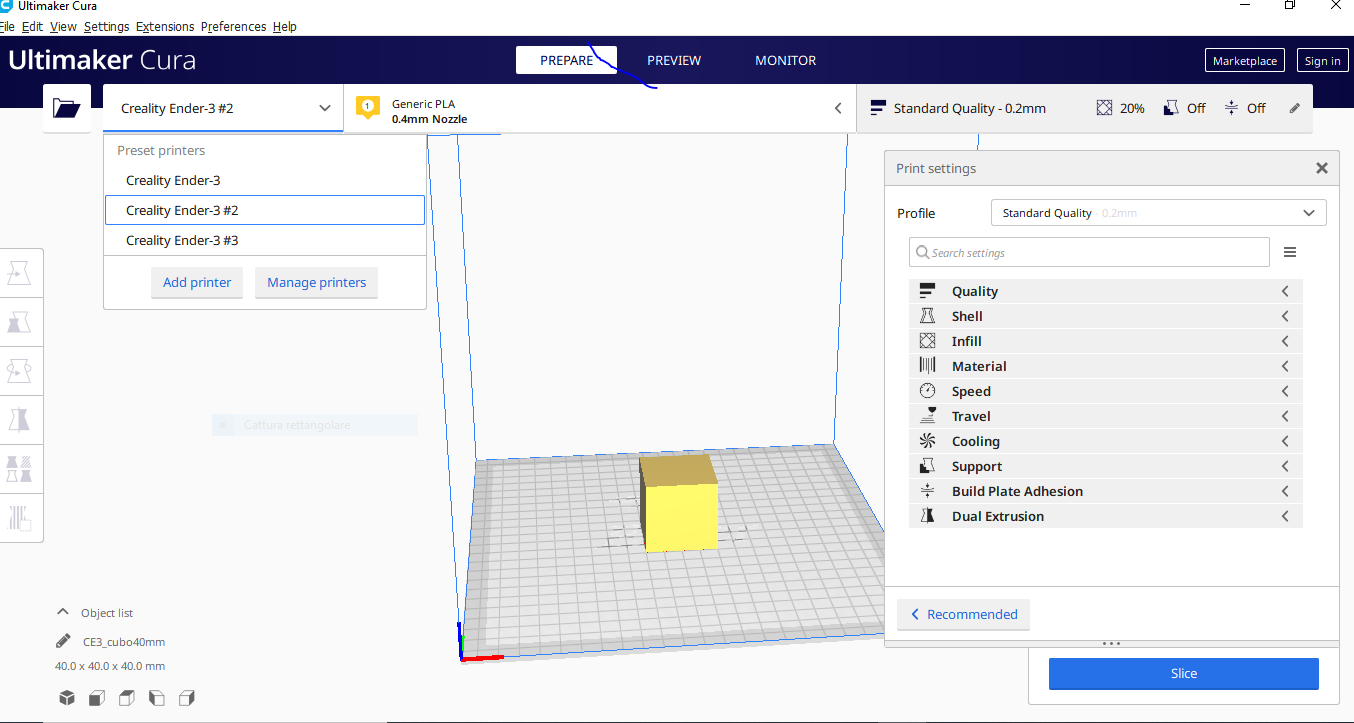Click the support Off icon in header
Screen dimensions: 1354x723
1171,108
